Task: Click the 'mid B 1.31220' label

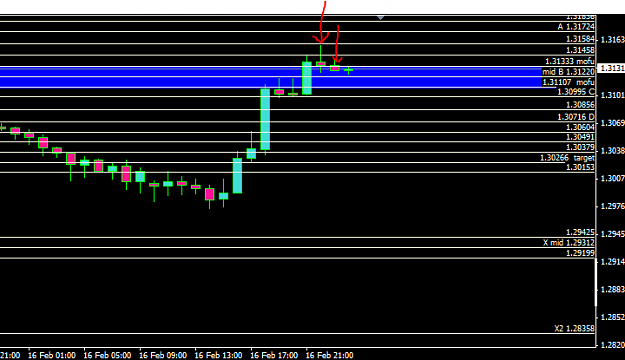Action: tap(568, 72)
